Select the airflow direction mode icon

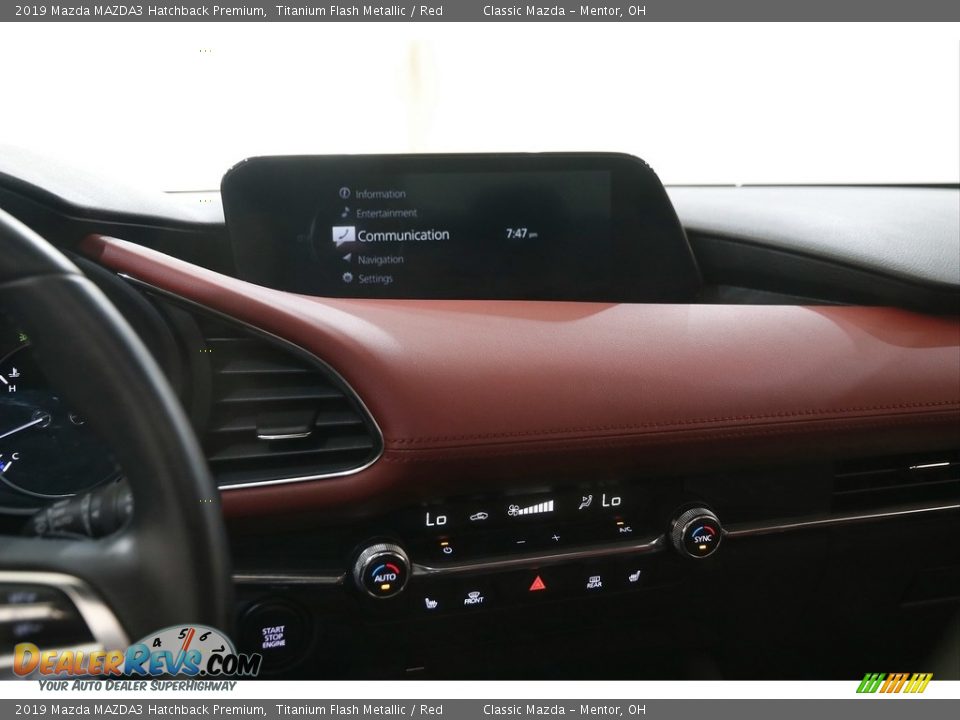click(x=585, y=500)
